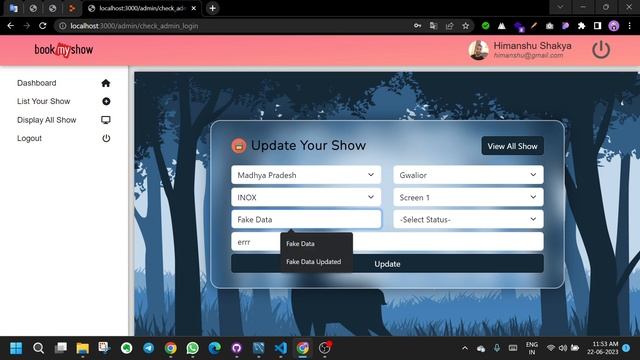Click the Himanshu Shakya user name
The image size is (640, 360).
click(x=532, y=46)
